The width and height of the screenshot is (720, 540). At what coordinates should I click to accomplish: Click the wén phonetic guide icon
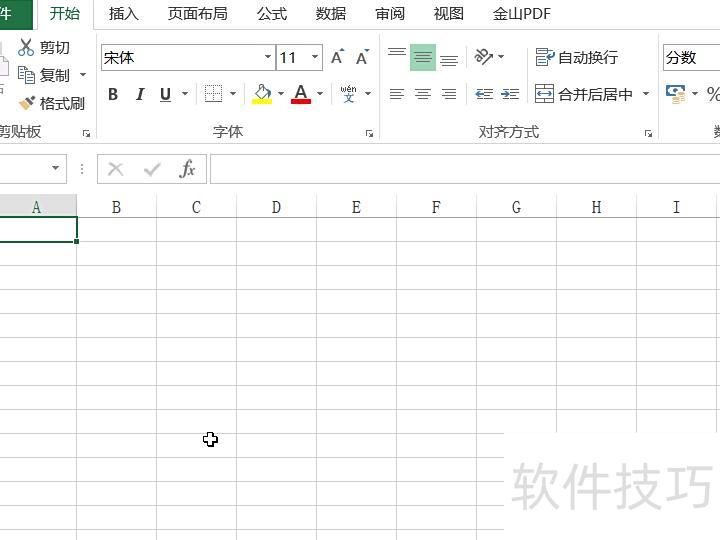[x=349, y=94]
